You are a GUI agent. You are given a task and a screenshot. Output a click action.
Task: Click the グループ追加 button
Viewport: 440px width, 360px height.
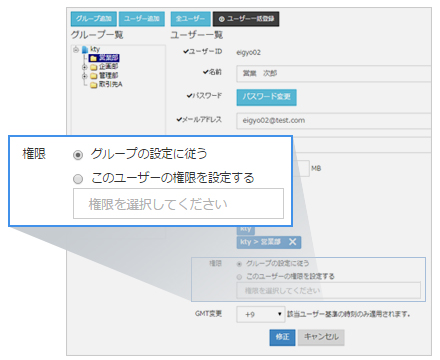(94, 19)
